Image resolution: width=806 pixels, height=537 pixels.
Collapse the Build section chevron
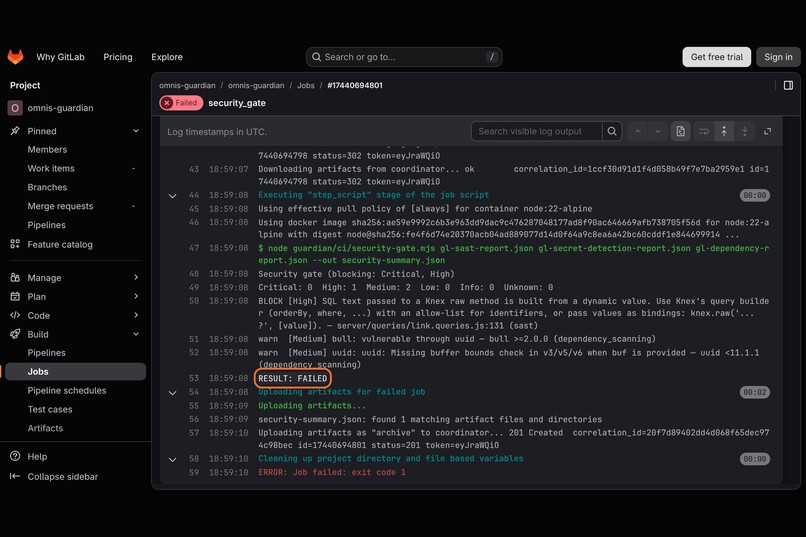tap(136, 334)
